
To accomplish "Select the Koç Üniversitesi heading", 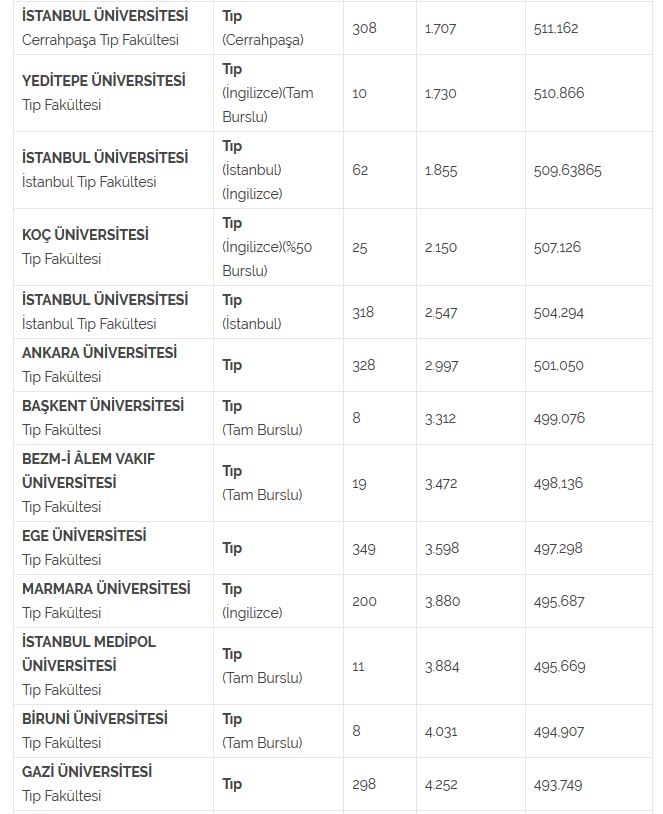I will point(85,235).
